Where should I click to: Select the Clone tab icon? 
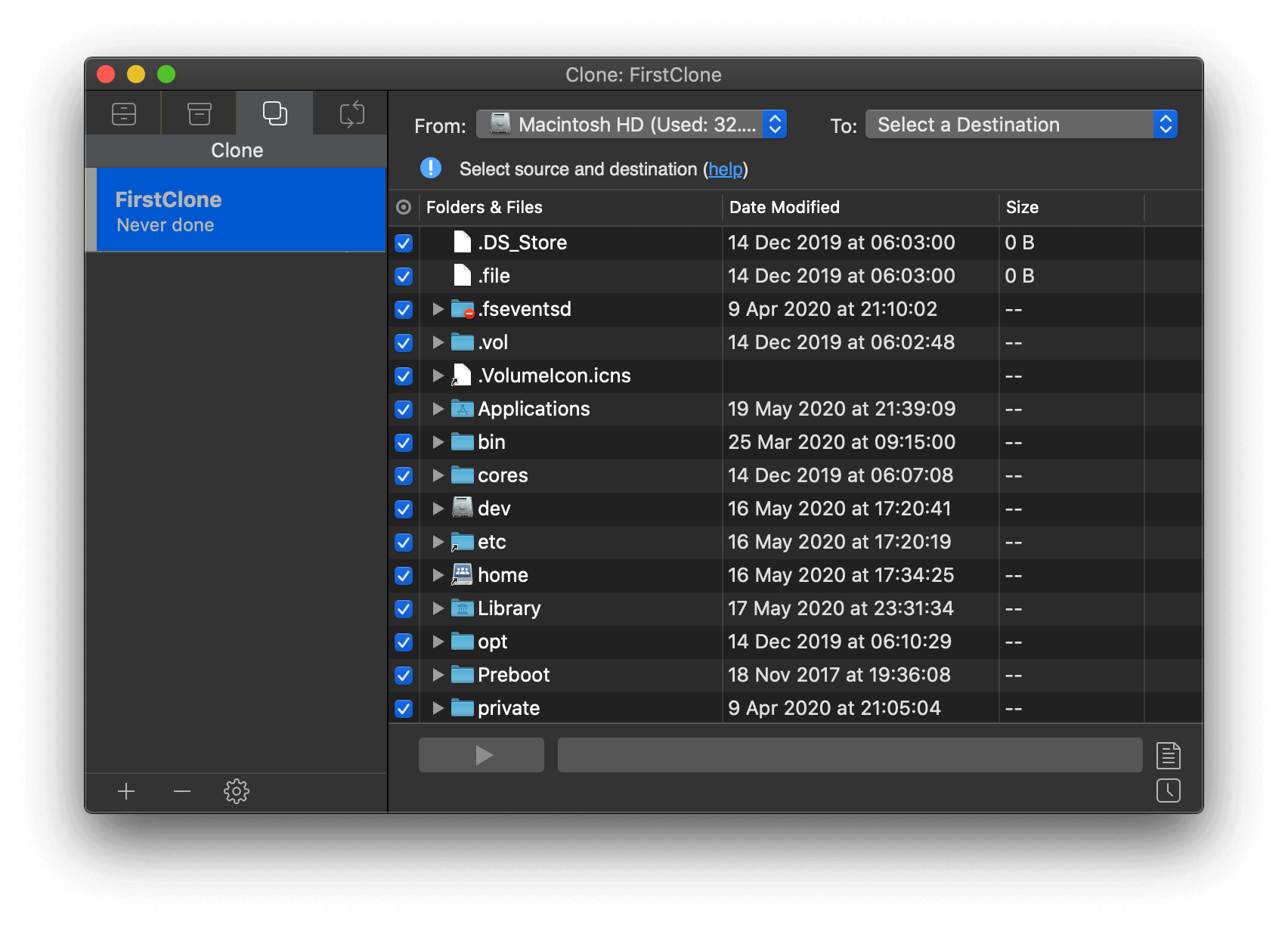pos(275,113)
